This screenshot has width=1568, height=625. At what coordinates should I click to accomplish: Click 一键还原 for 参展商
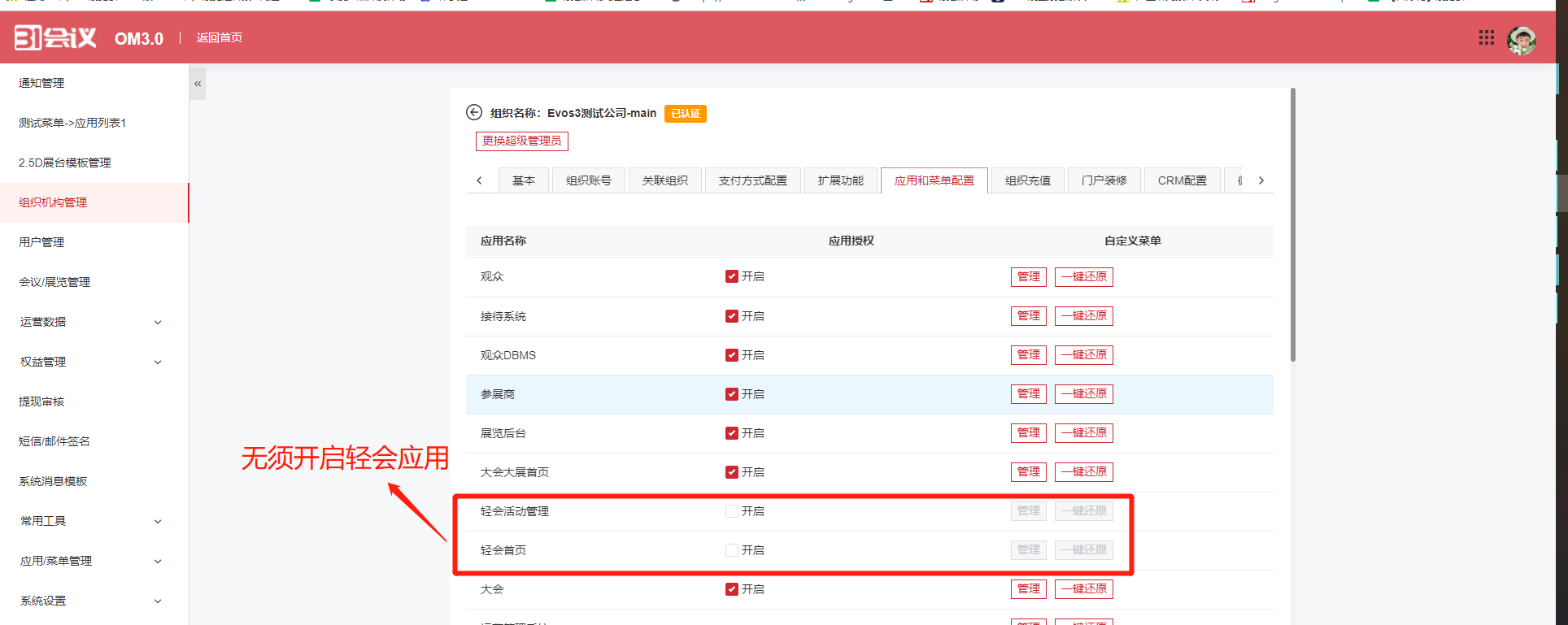click(x=1084, y=393)
